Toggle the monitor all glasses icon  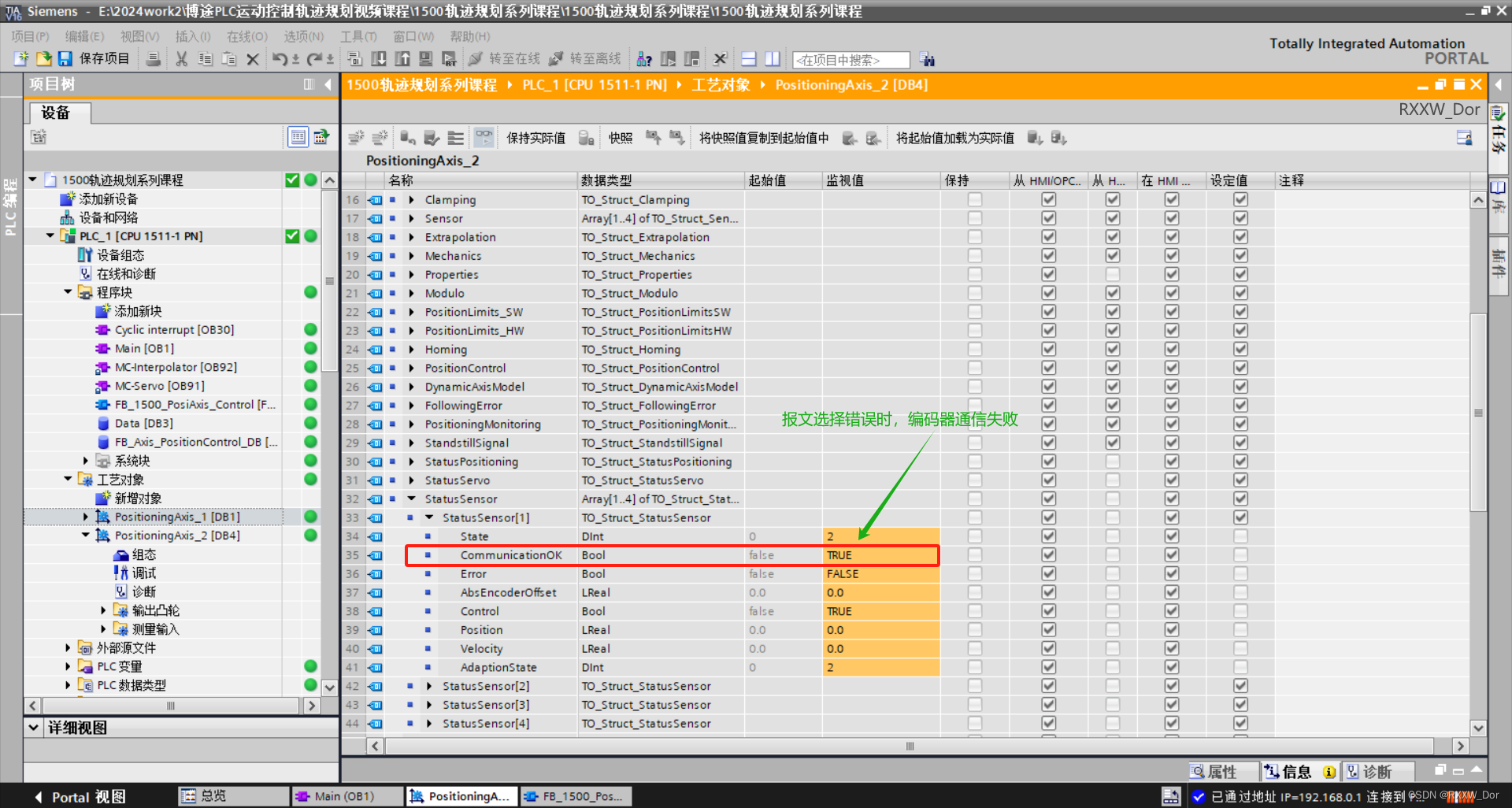point(484,138)
